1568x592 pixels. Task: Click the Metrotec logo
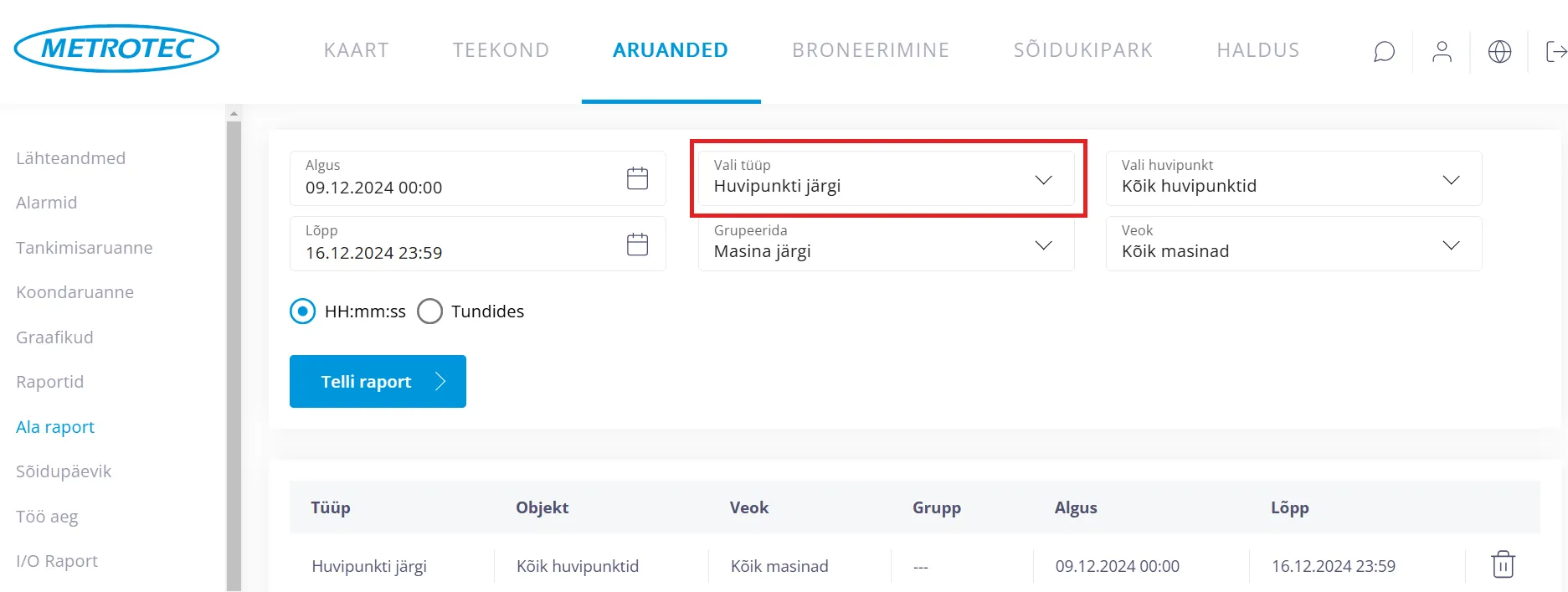[117, 49]
